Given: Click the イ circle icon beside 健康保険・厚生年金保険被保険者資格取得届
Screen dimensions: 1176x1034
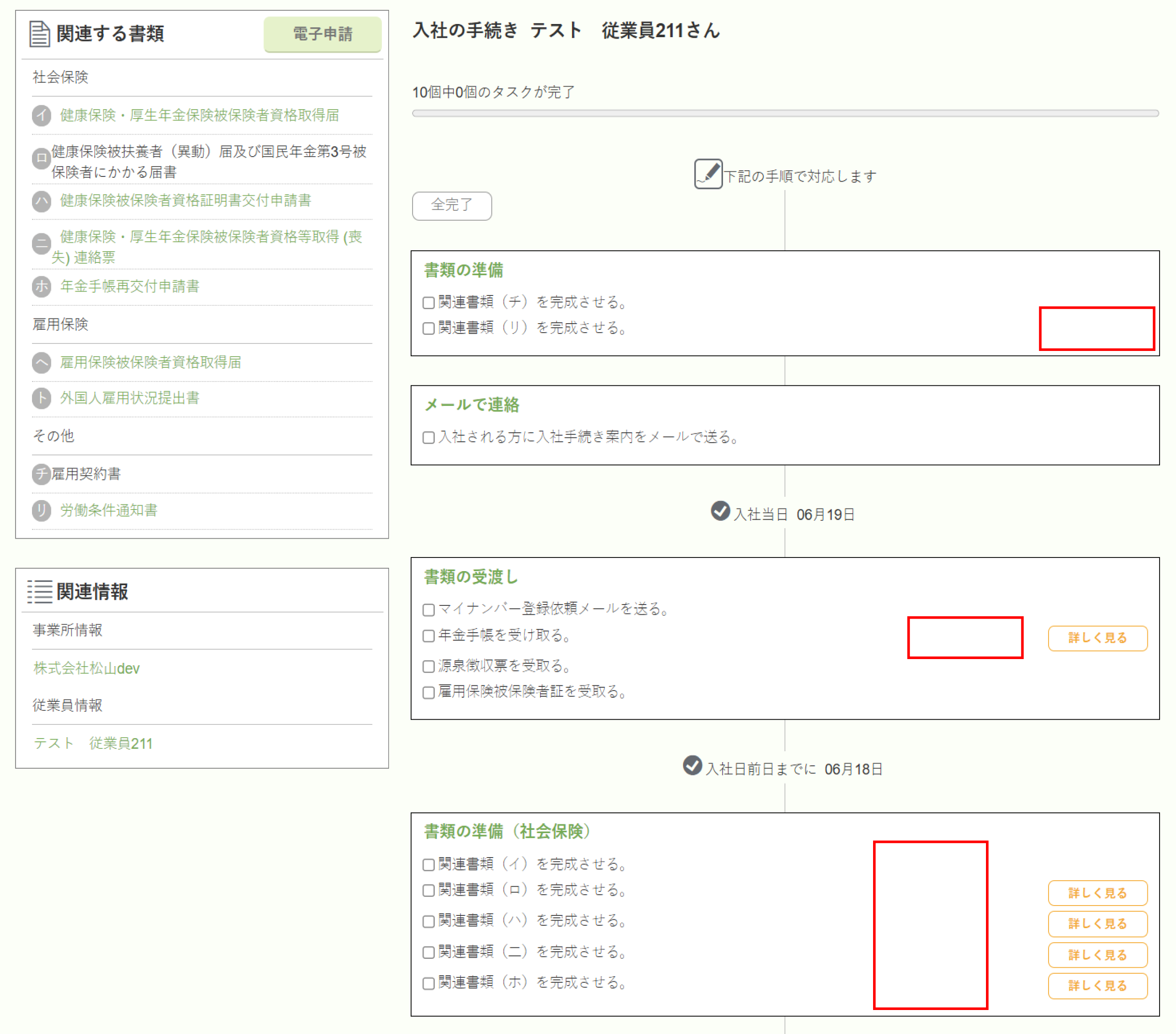Looking at the screenshot, I should [41, 116].
